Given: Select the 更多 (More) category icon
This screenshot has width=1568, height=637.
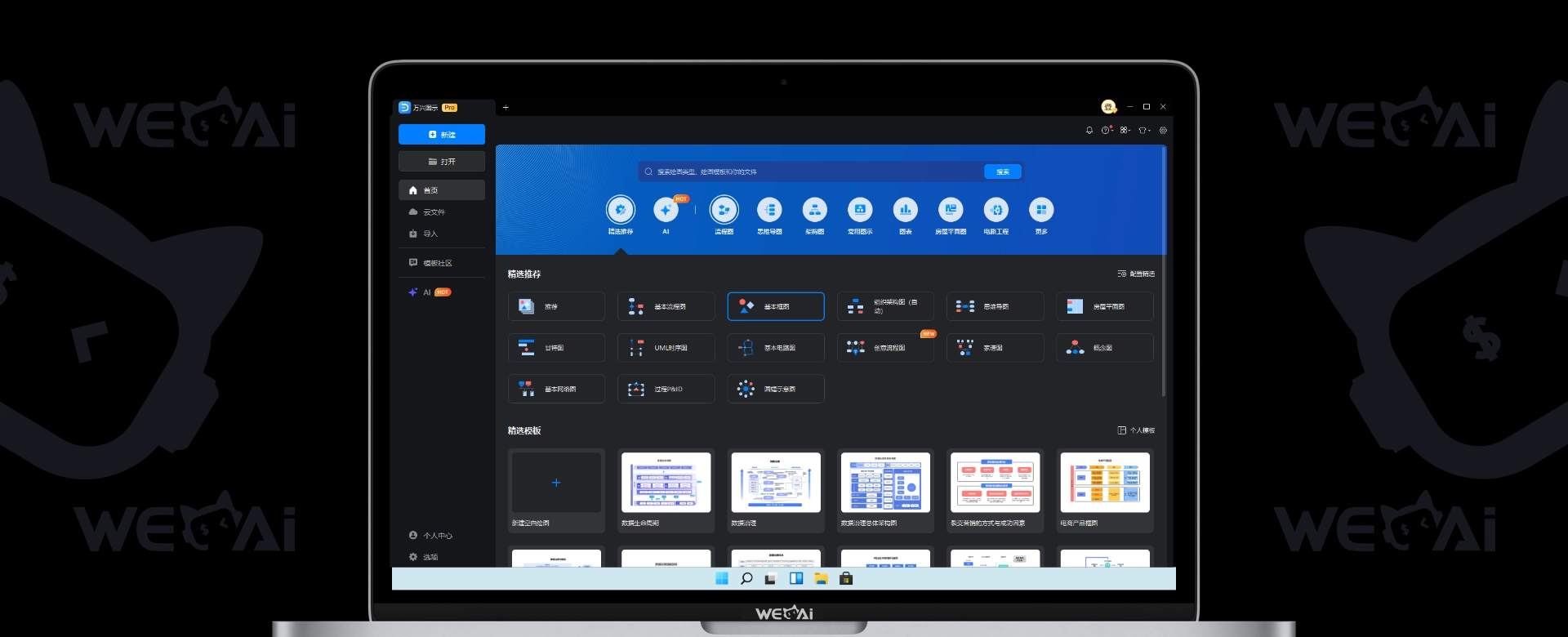Looking at the screenshot, I should [1041, 211].
